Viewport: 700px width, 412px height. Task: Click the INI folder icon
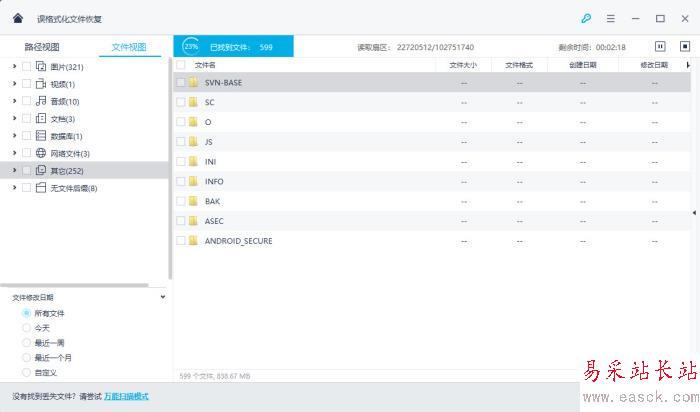(193, 161)
